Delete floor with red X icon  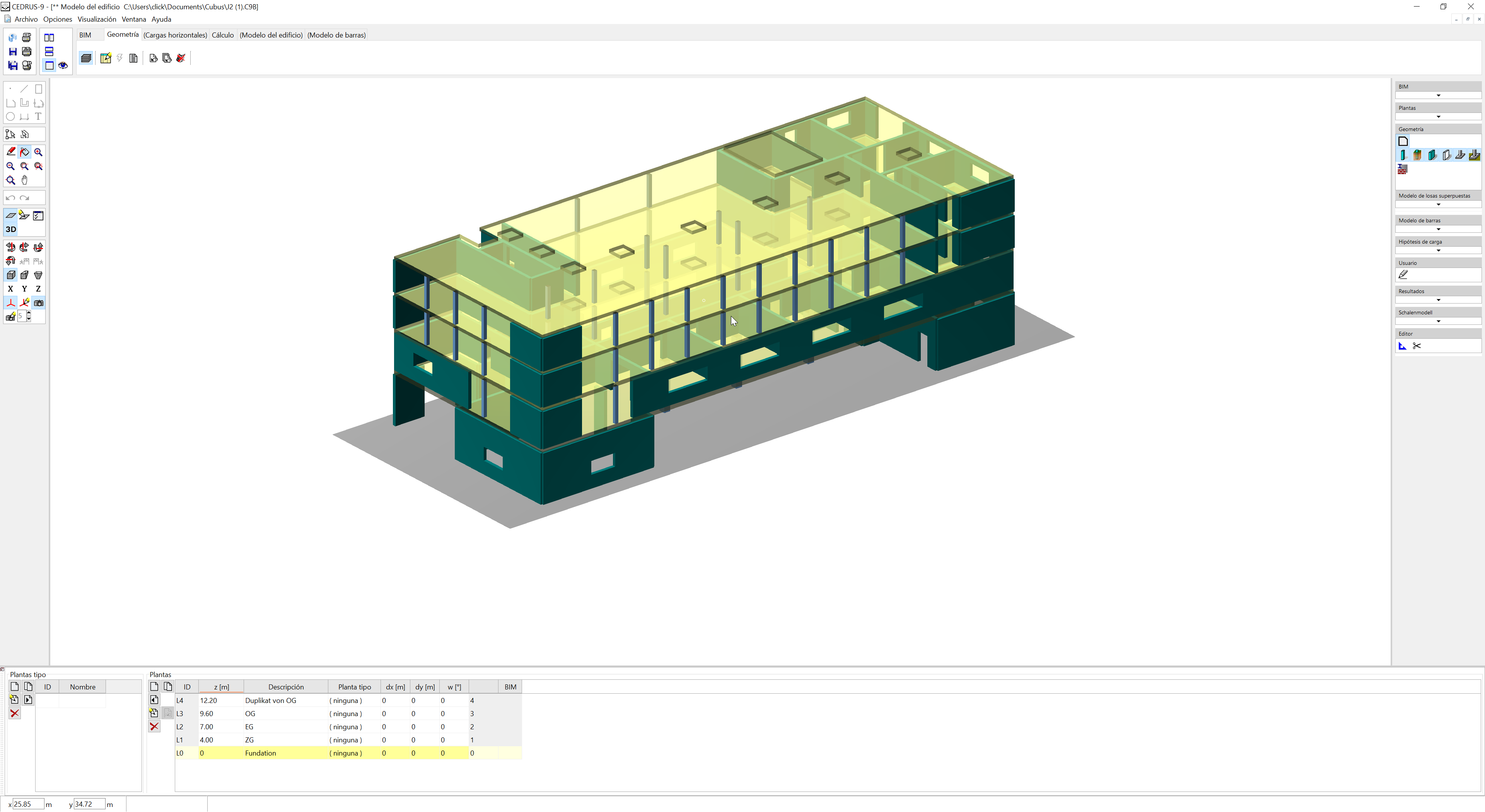(154, 727)
